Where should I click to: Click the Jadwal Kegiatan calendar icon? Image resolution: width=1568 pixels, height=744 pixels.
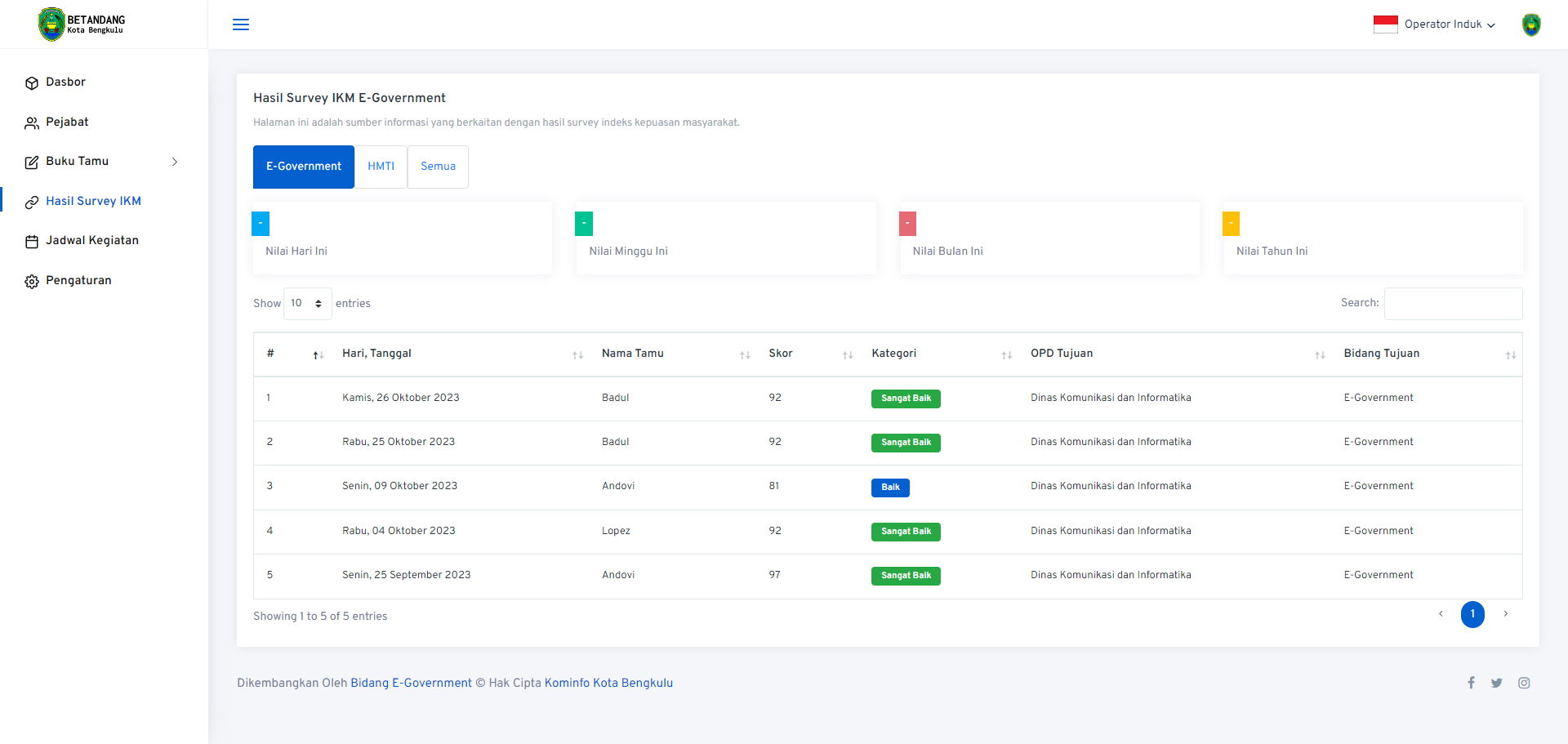point(32,242)
